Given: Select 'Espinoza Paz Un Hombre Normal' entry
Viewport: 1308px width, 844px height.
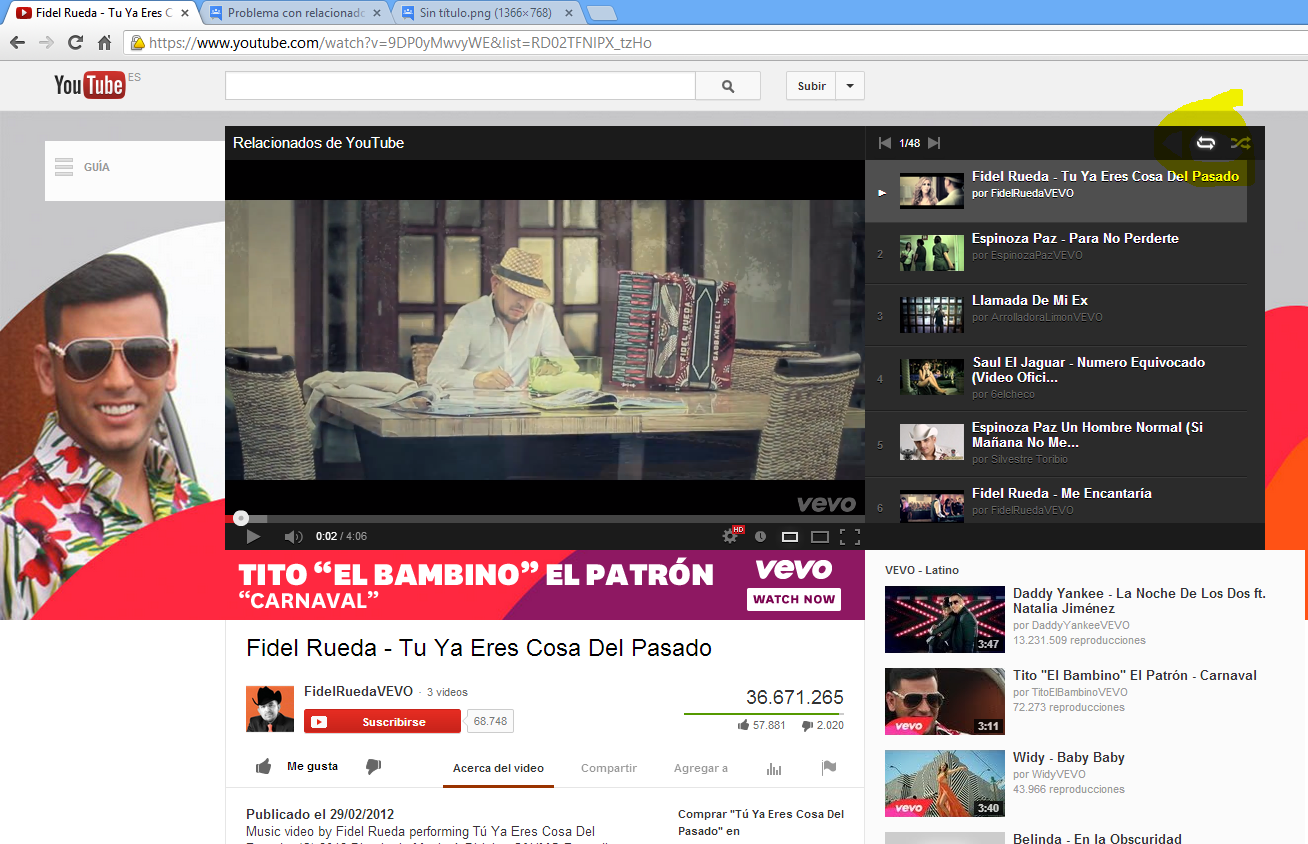Looking at the screenshot, I should 1056,444.
